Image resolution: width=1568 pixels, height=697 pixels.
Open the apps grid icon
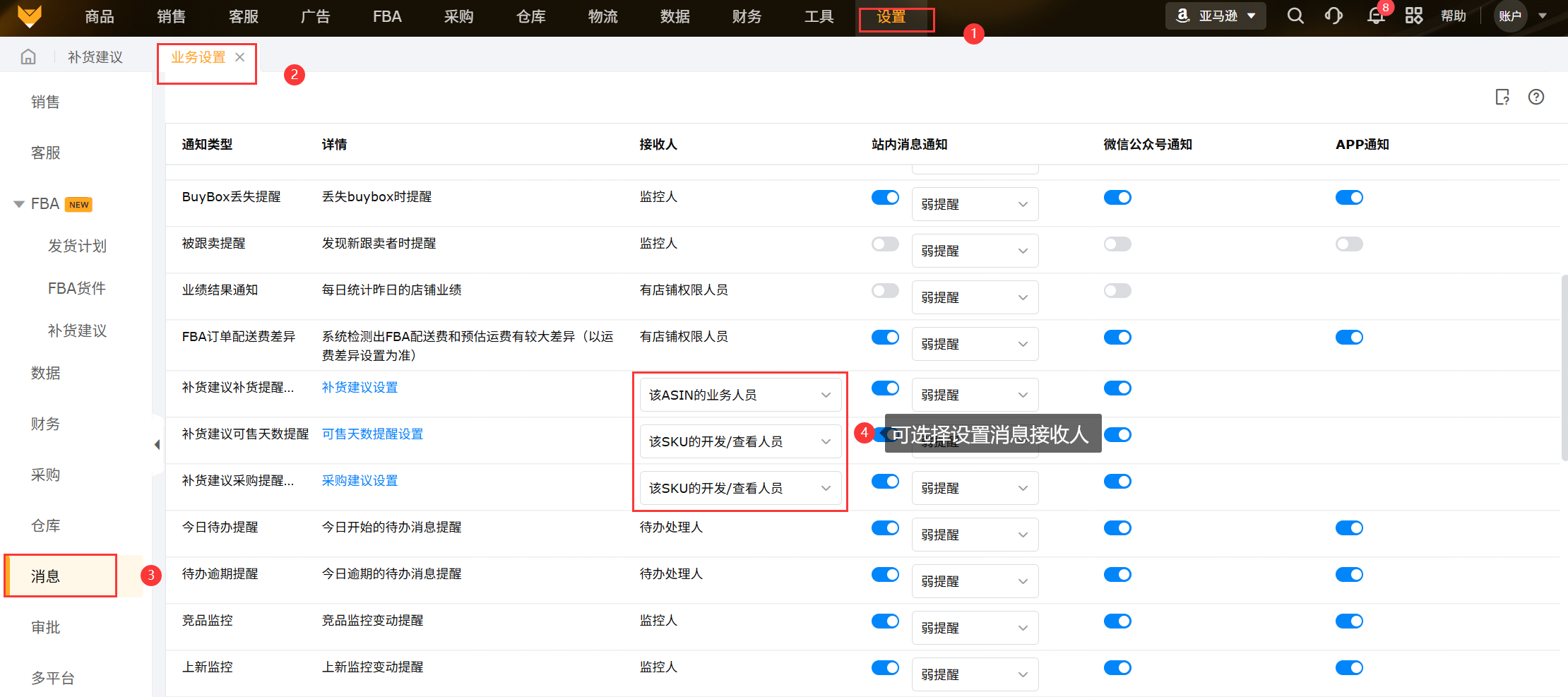tap(1414, 16)
